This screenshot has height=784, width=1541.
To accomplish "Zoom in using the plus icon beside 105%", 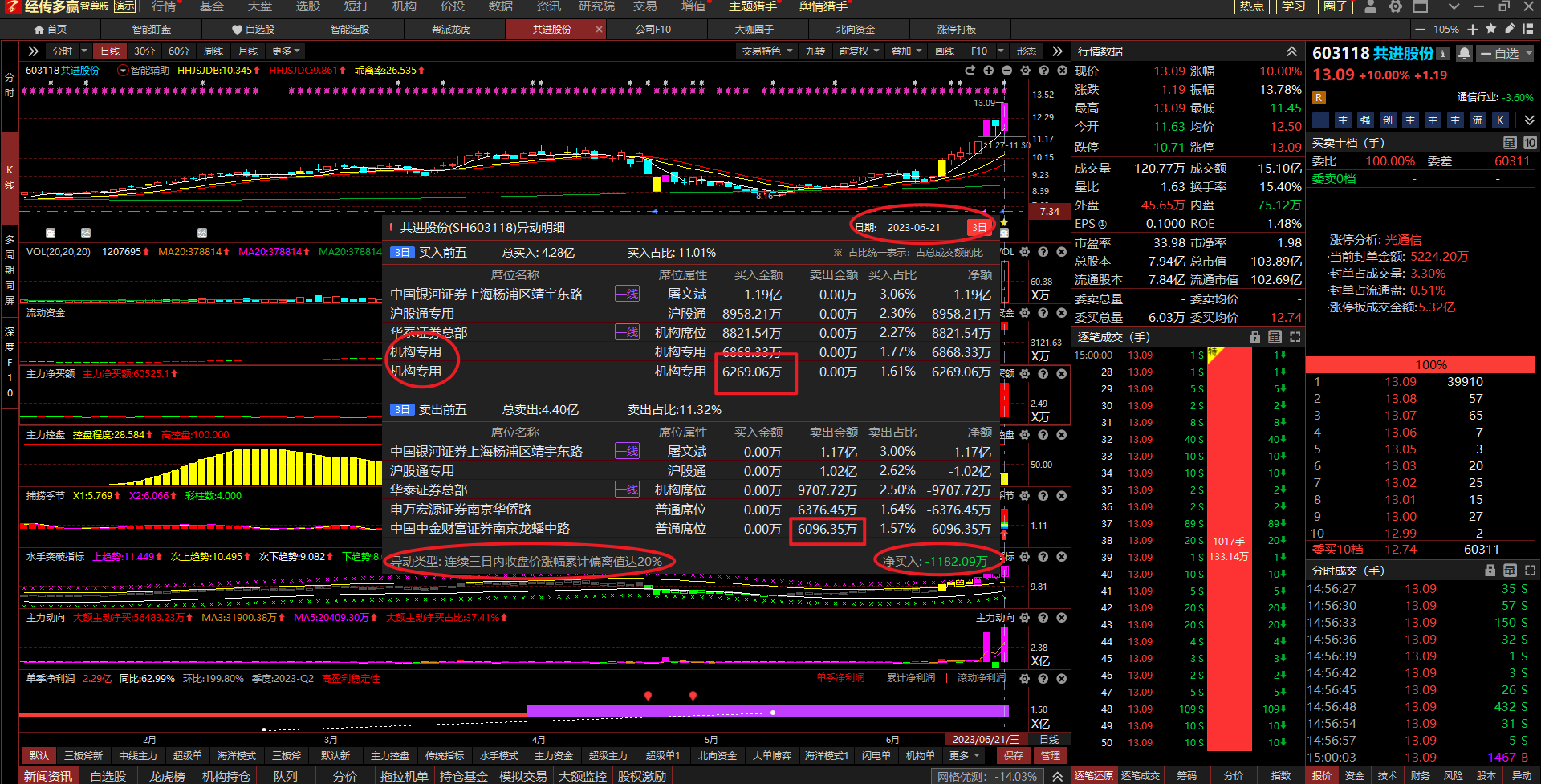I will (x=1472, y=29).
